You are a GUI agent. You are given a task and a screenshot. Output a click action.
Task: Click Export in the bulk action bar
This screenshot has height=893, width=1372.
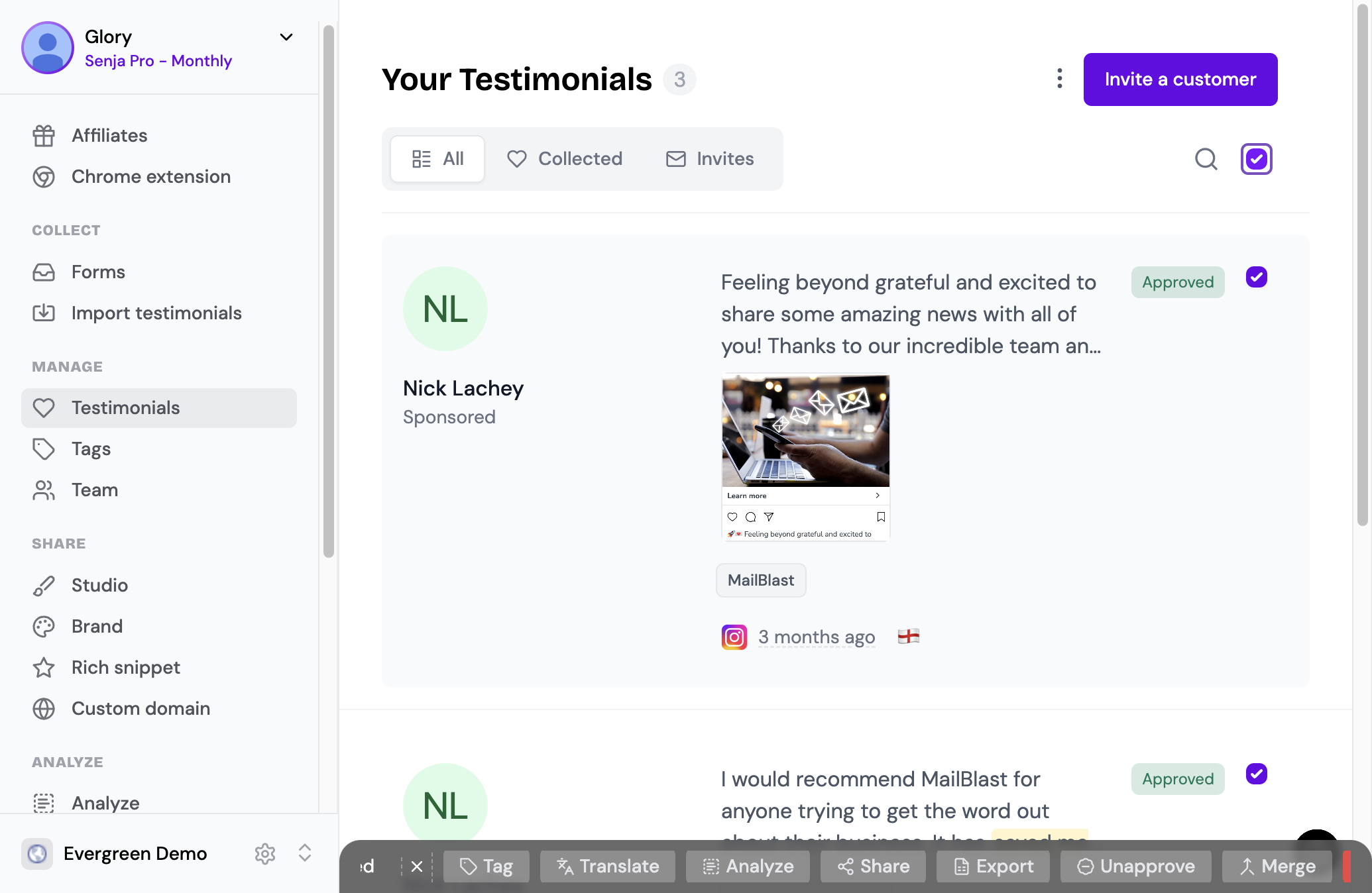point(993,867)
